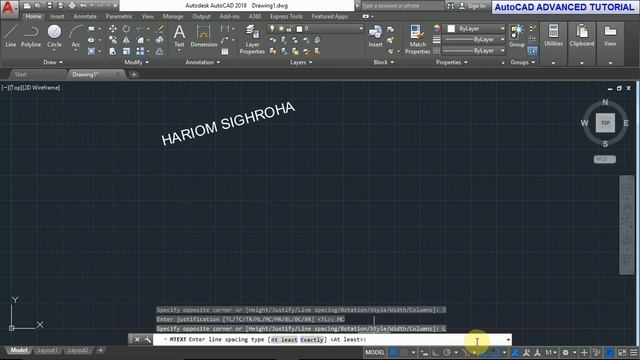Click the WCS dropdown under ViewCube
Image resolution: width=640 pixels, height=360 pixels.
pos(604,159)
